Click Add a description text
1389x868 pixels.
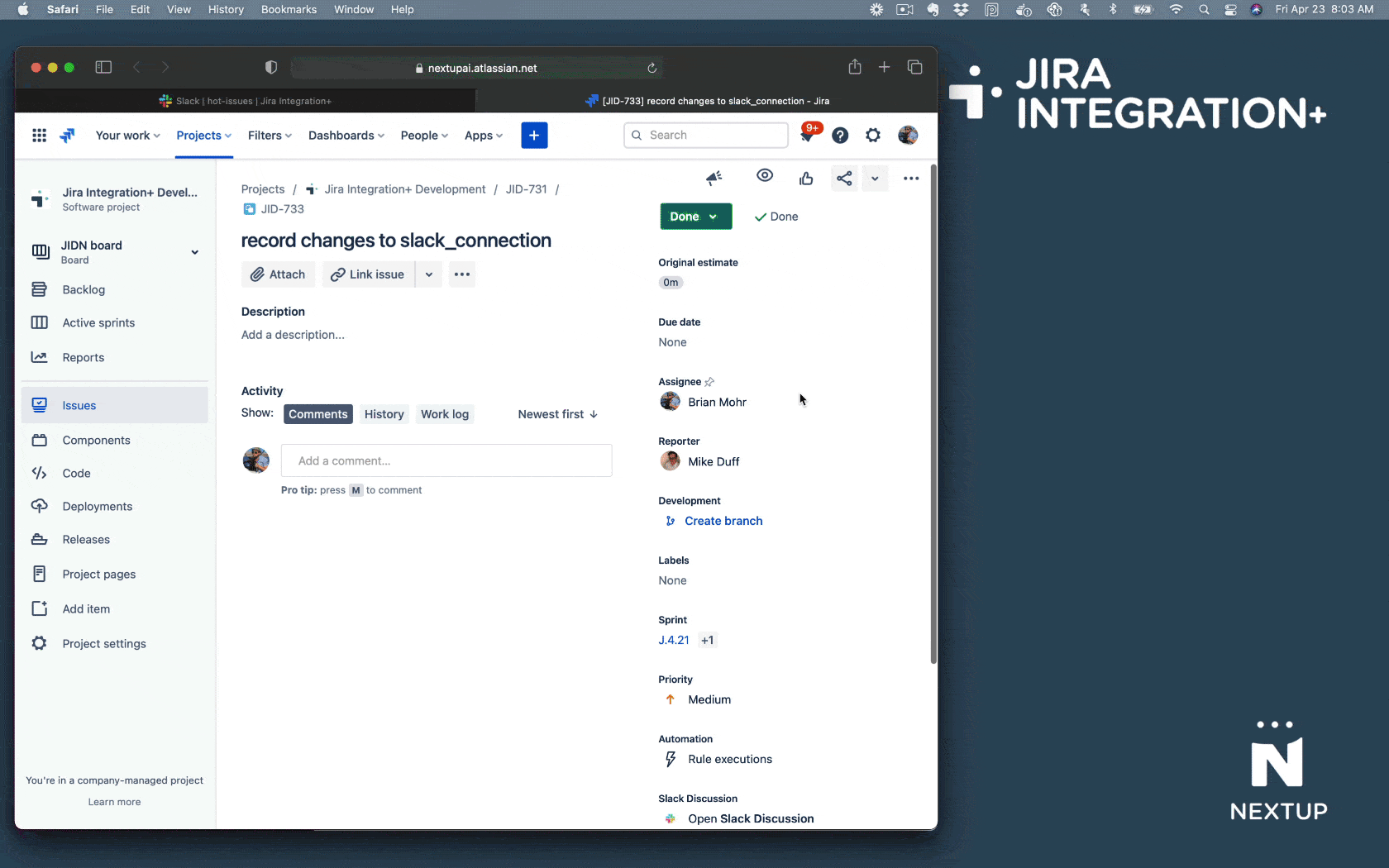pyautogui.click(x=293, y=335)
